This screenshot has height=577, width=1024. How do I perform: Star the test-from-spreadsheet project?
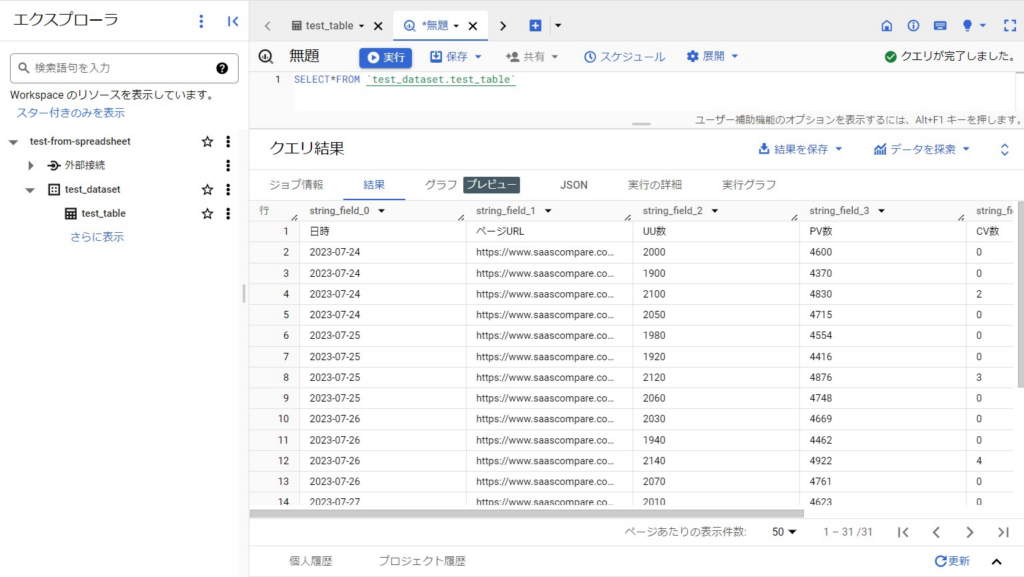[207, 141]
